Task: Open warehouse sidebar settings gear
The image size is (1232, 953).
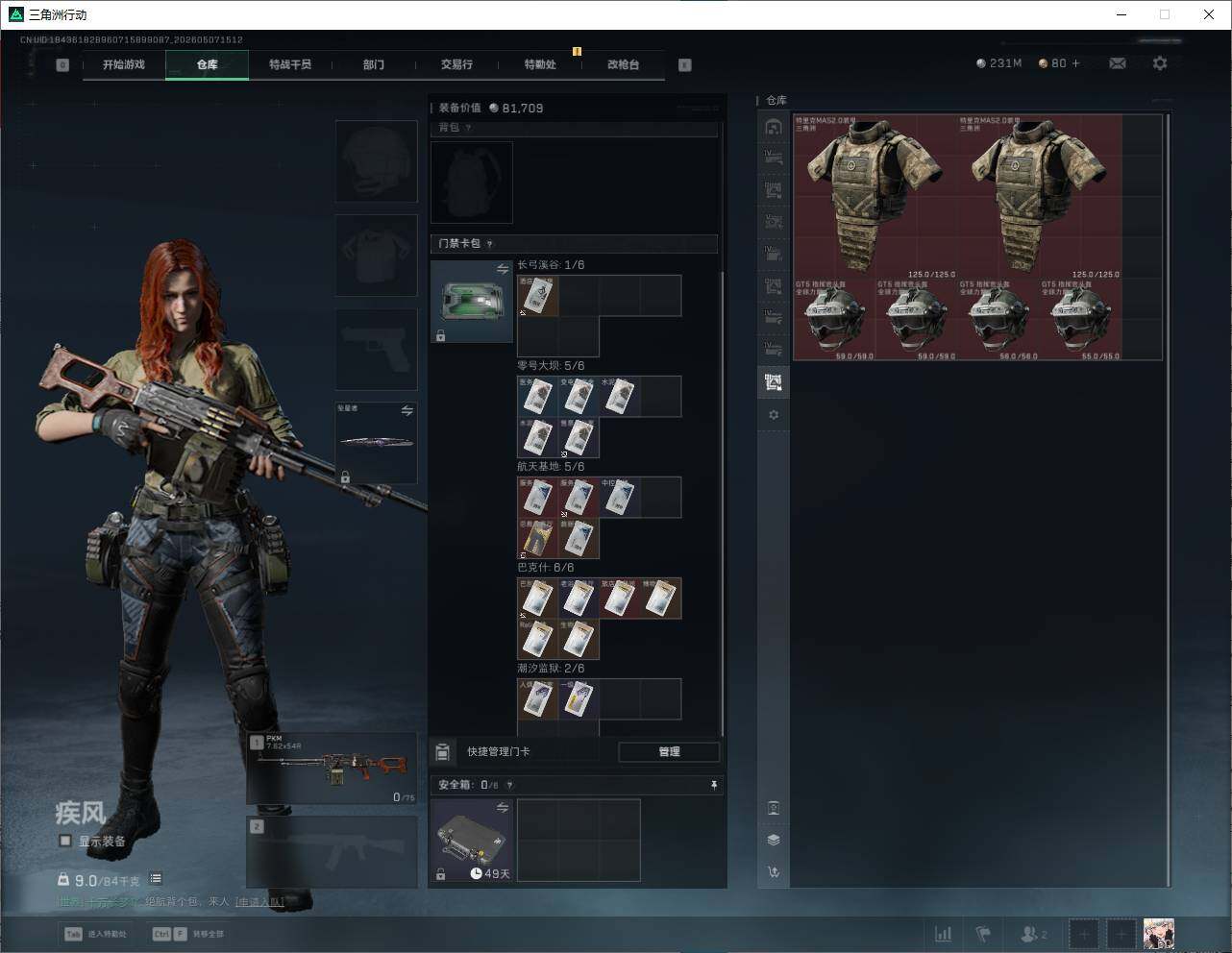Action: point(774,415)
